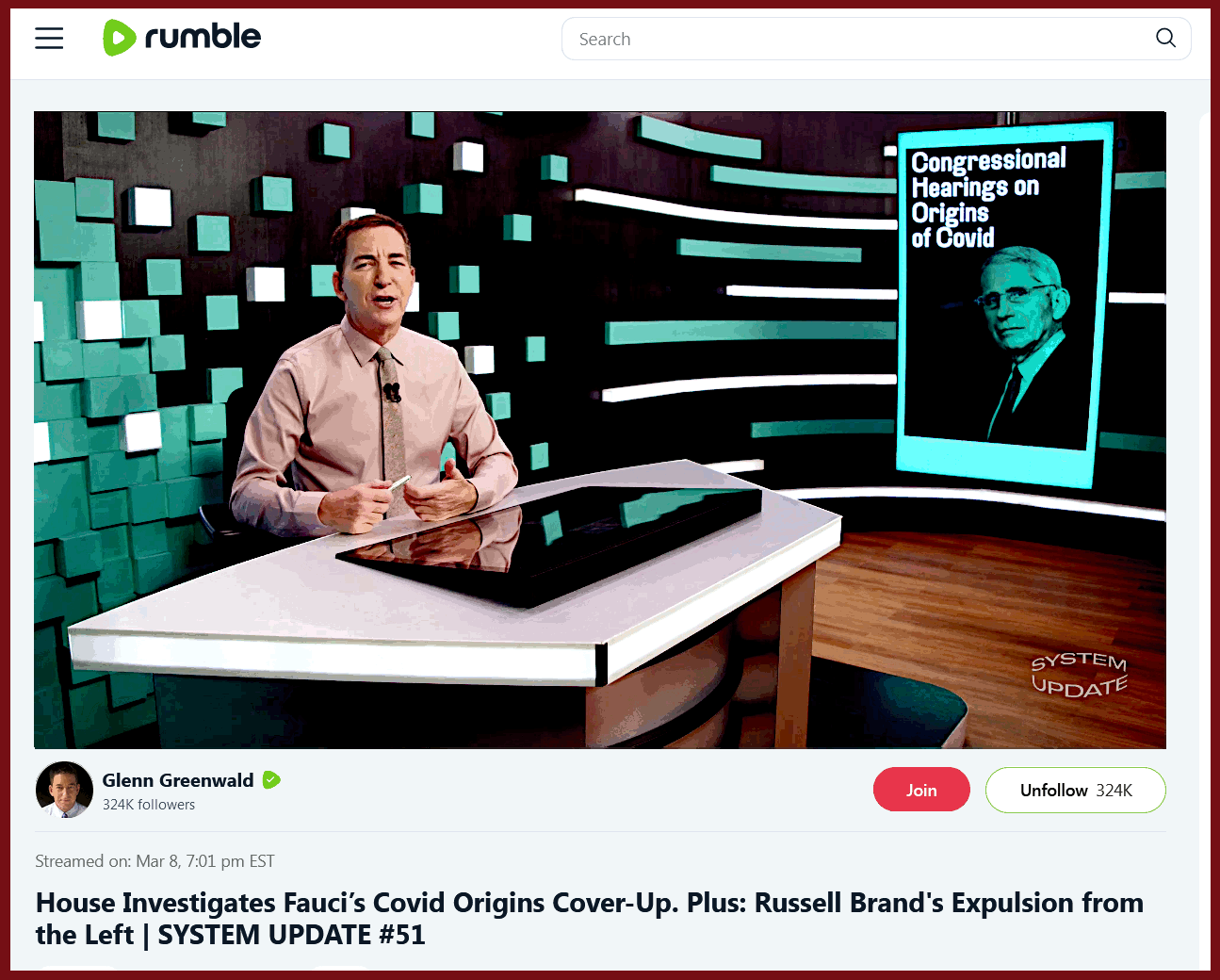
Task: Go to Rumble home via logo
Action: pos(182,38)
